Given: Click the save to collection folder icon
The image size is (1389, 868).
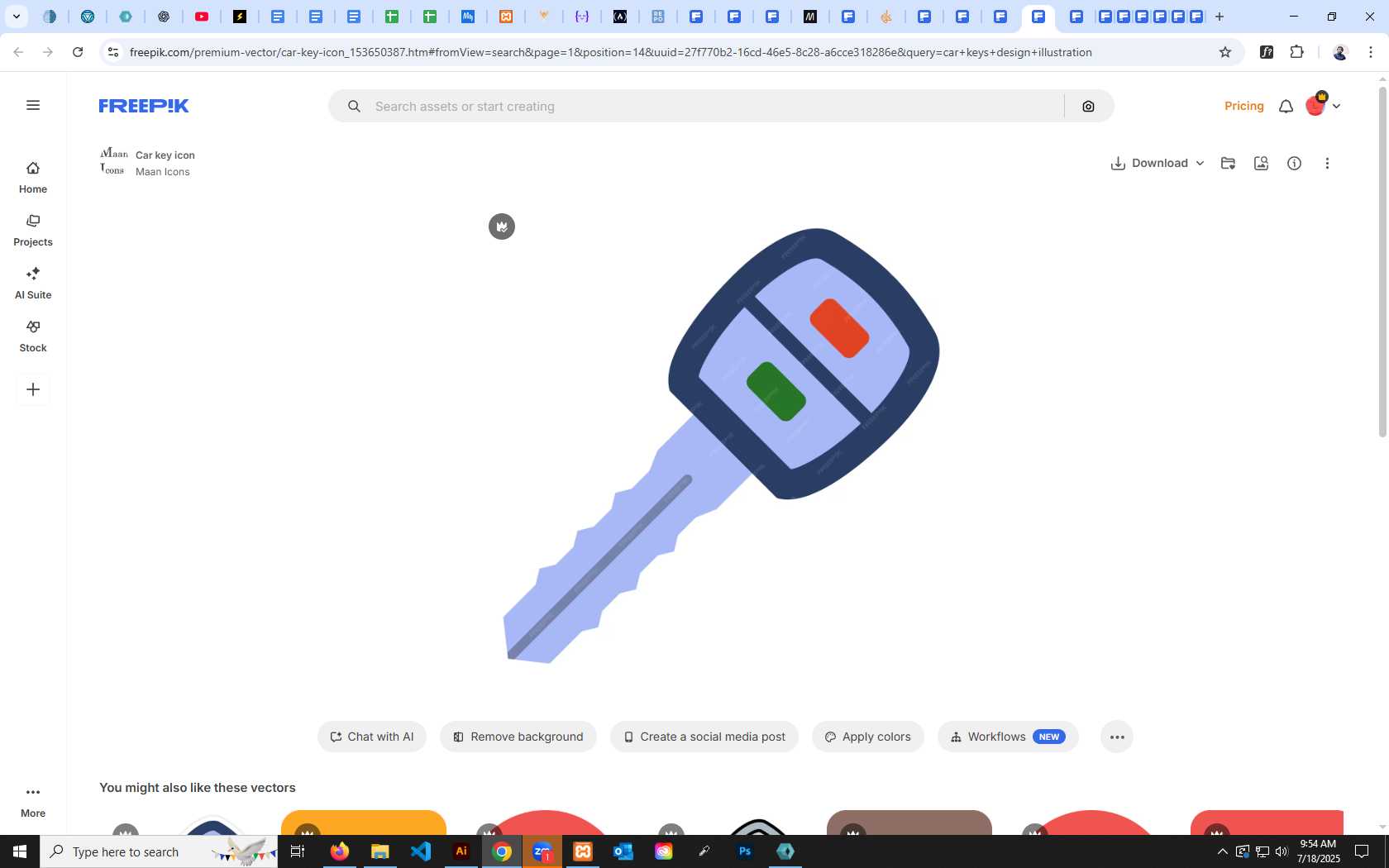Looking at the screenshot, I should [x=1228, y=163].
